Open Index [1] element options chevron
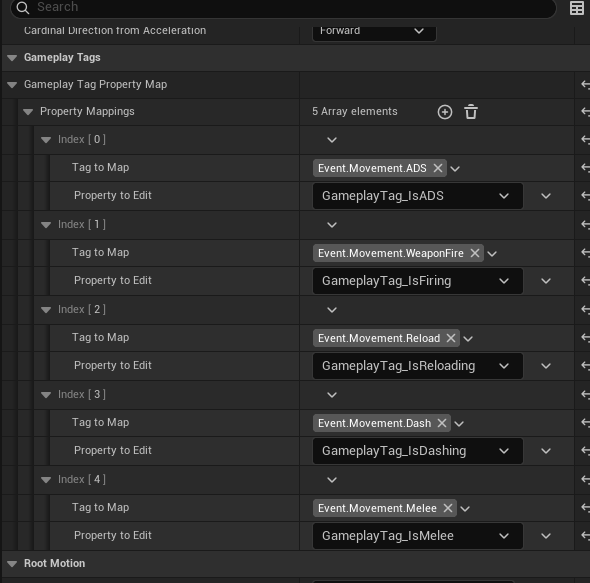Viewport: 590px width, 583px height. (332, 225)
